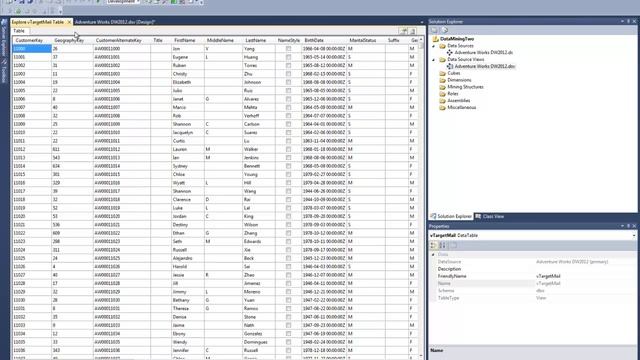Toggle NameStyle checkbox for customer 11000
The width and height of the screenshot is (640, 360).
pos(289,49)
